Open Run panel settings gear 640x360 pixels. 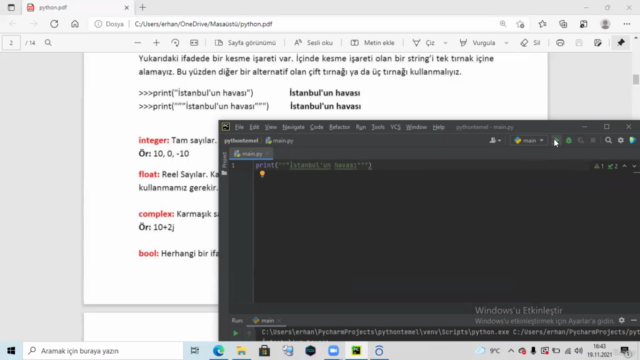[621, 320]
